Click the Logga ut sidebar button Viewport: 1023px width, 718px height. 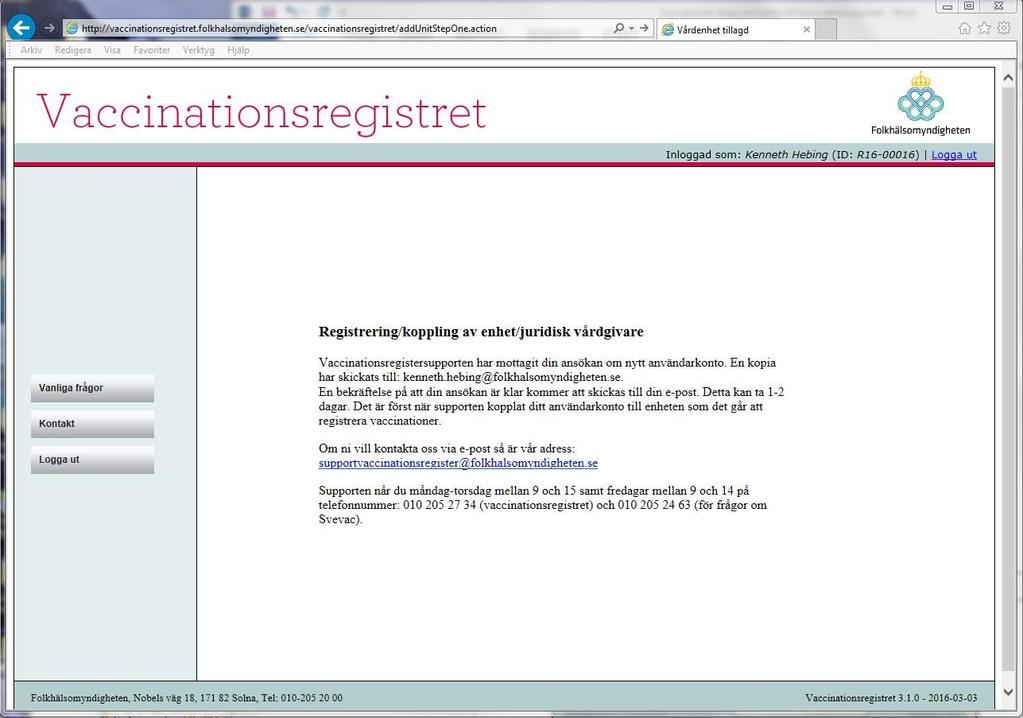93,460
